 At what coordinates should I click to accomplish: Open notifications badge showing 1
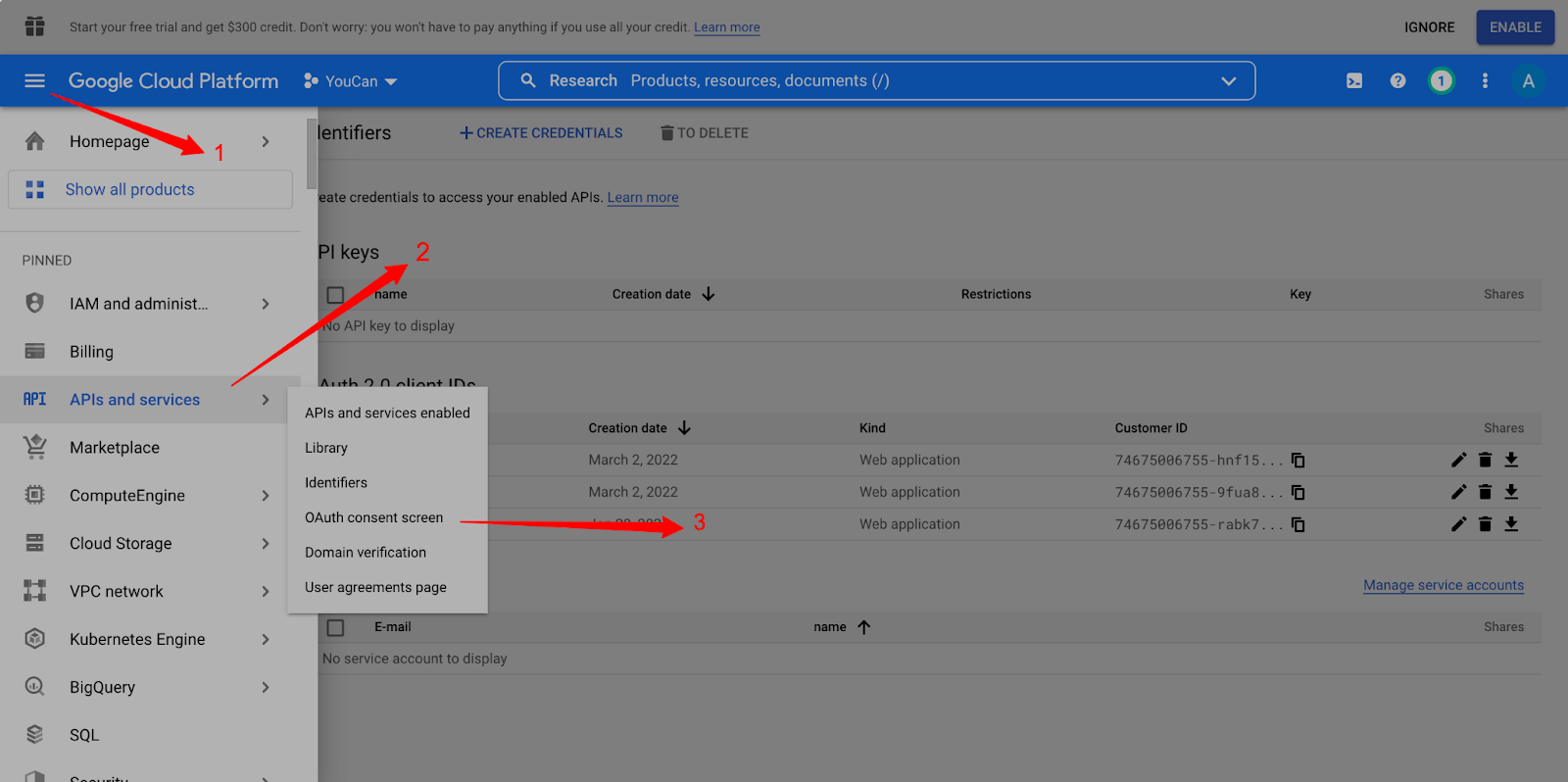tap(1441, 81)
